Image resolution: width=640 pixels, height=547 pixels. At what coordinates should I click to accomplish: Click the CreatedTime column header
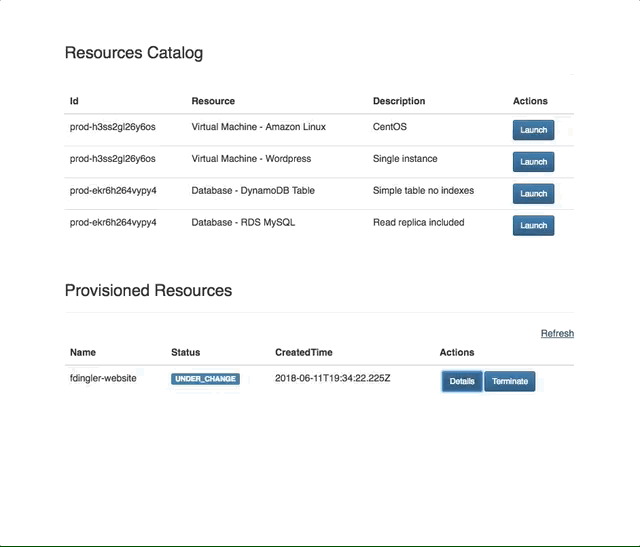tap(304, 353)
